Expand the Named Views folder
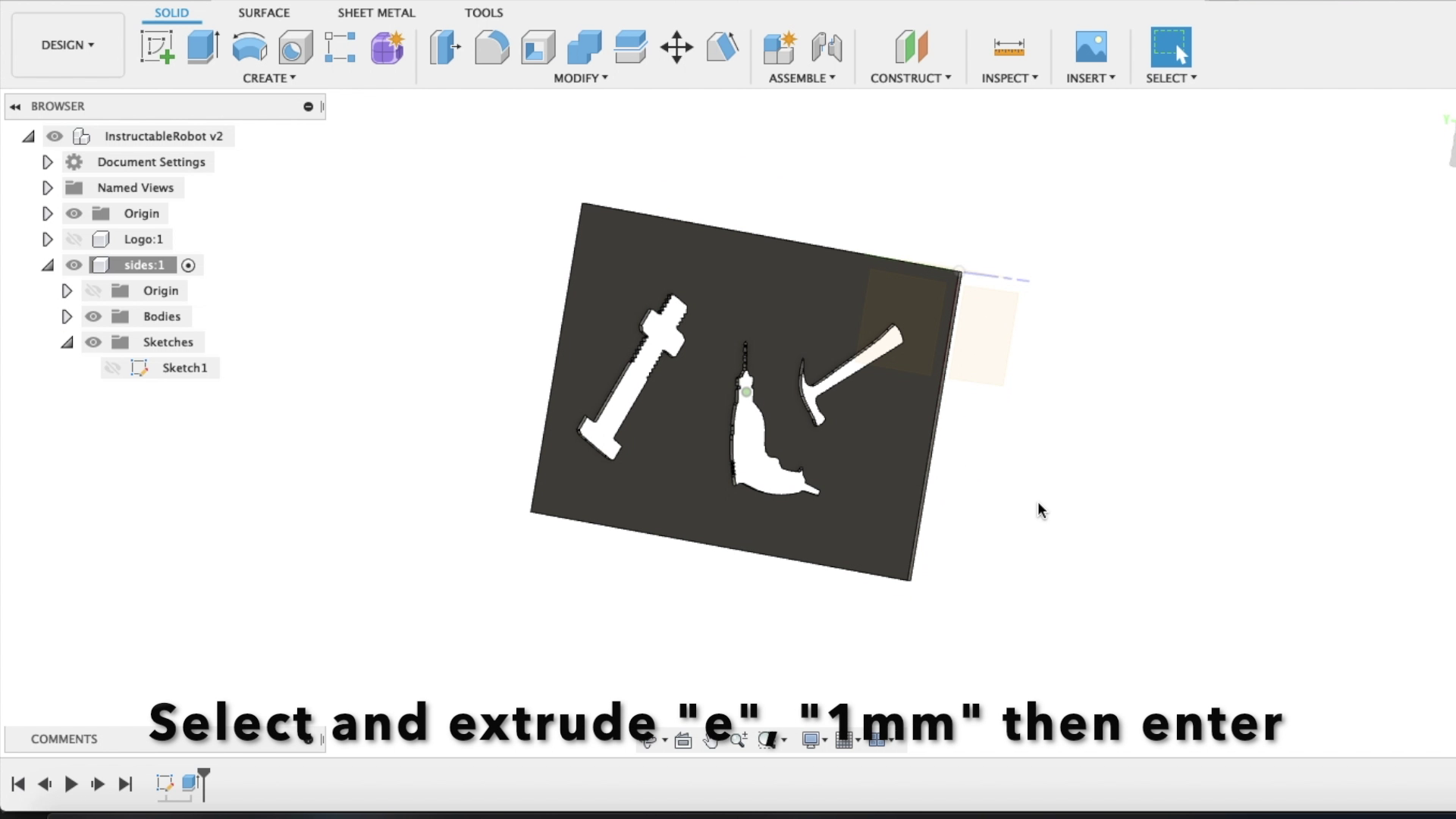Viewport: 1456px width, 819px height. (x=47, y=188)
